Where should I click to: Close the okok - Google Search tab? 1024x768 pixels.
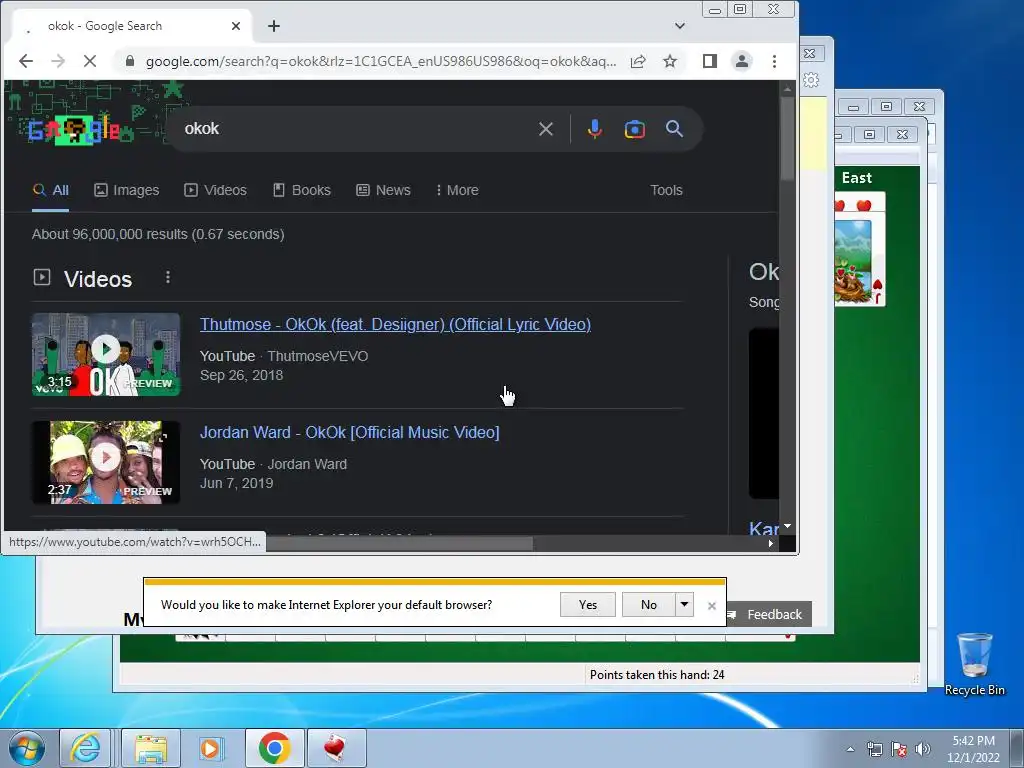[236, 26]
